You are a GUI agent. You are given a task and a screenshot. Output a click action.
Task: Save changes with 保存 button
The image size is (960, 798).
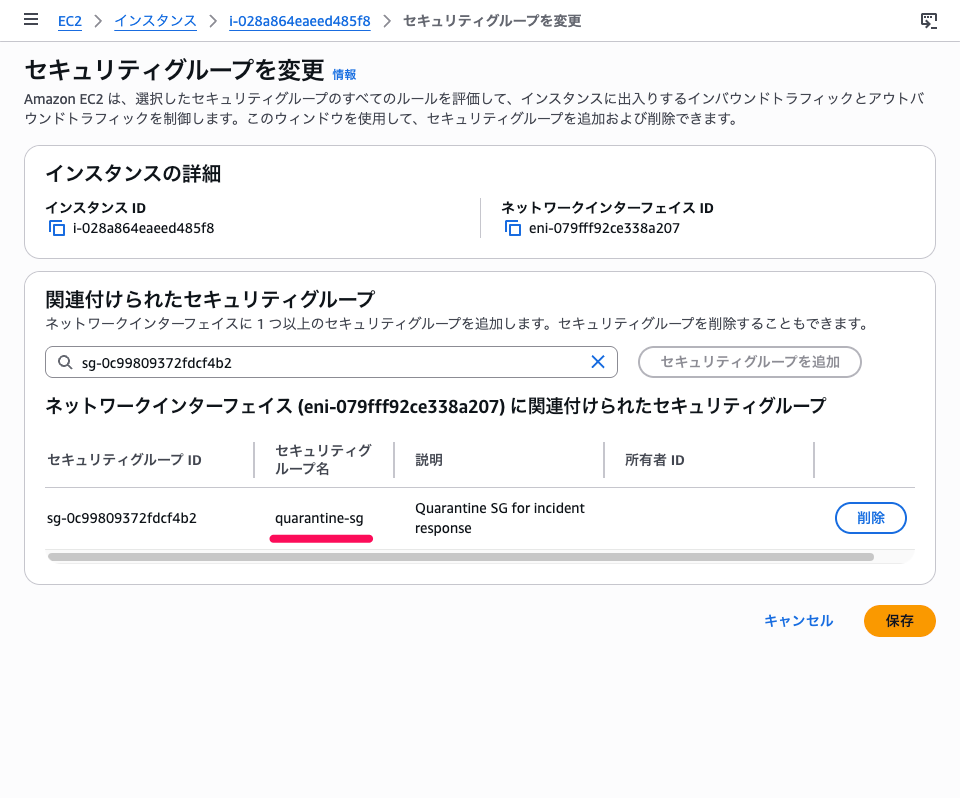[x=899, y=621]
